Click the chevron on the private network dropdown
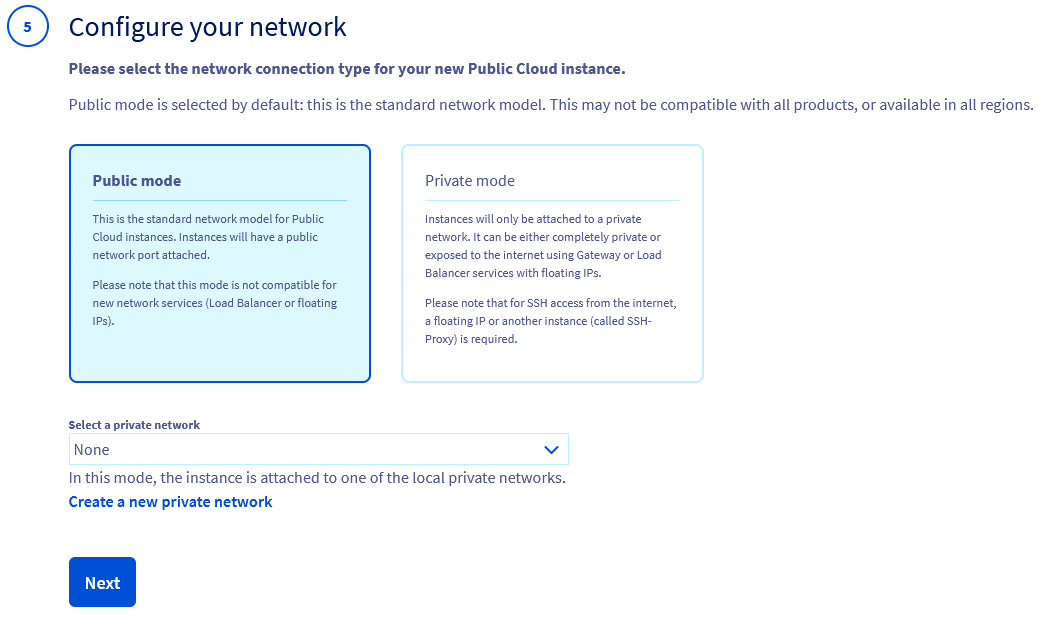The height and width of the screenshot is (617, 1038). [x=551, y=449]
